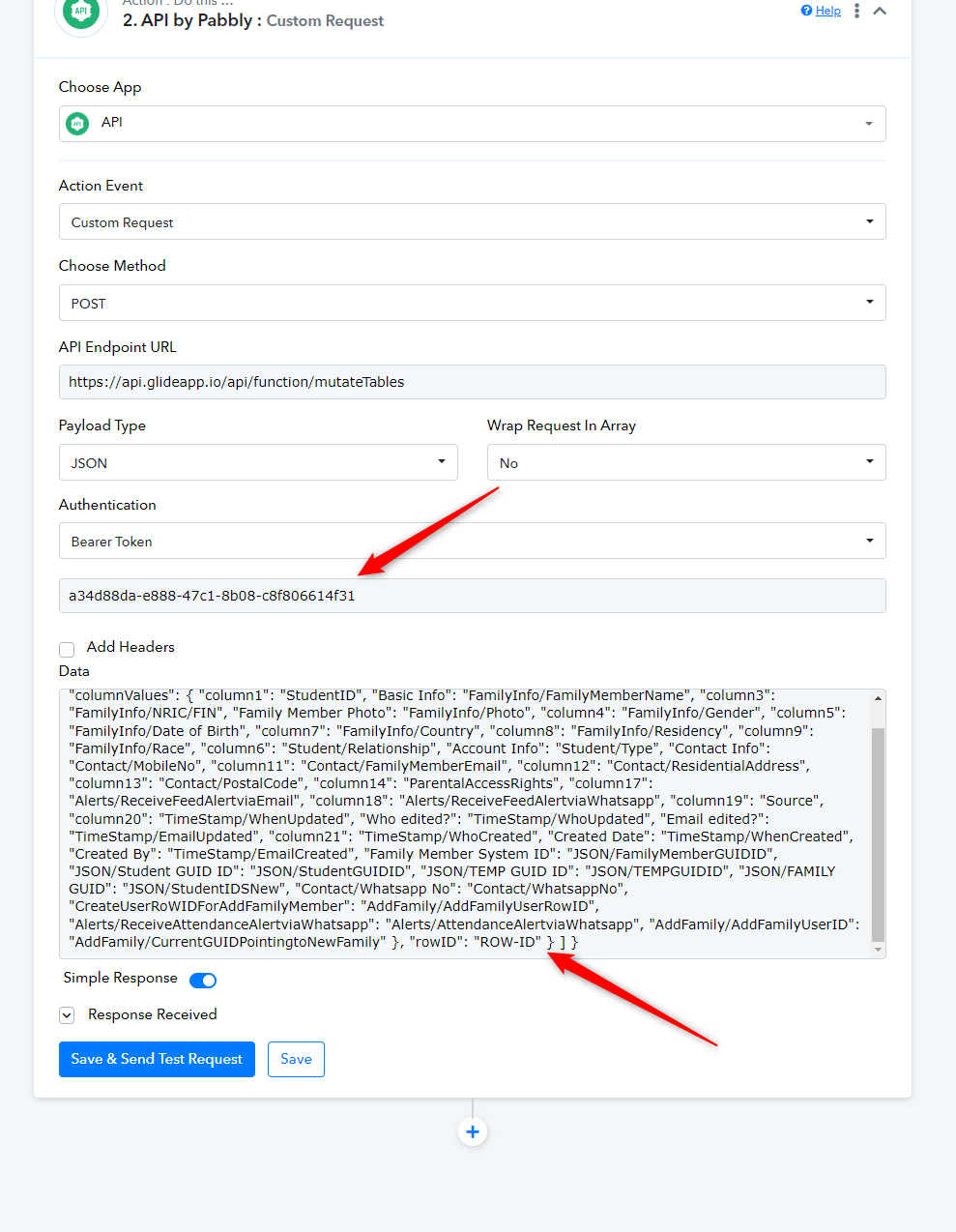Open the Action Event dropdown showing Custom Request
This screenshot has width=956, height=1232.
(472, 221)
